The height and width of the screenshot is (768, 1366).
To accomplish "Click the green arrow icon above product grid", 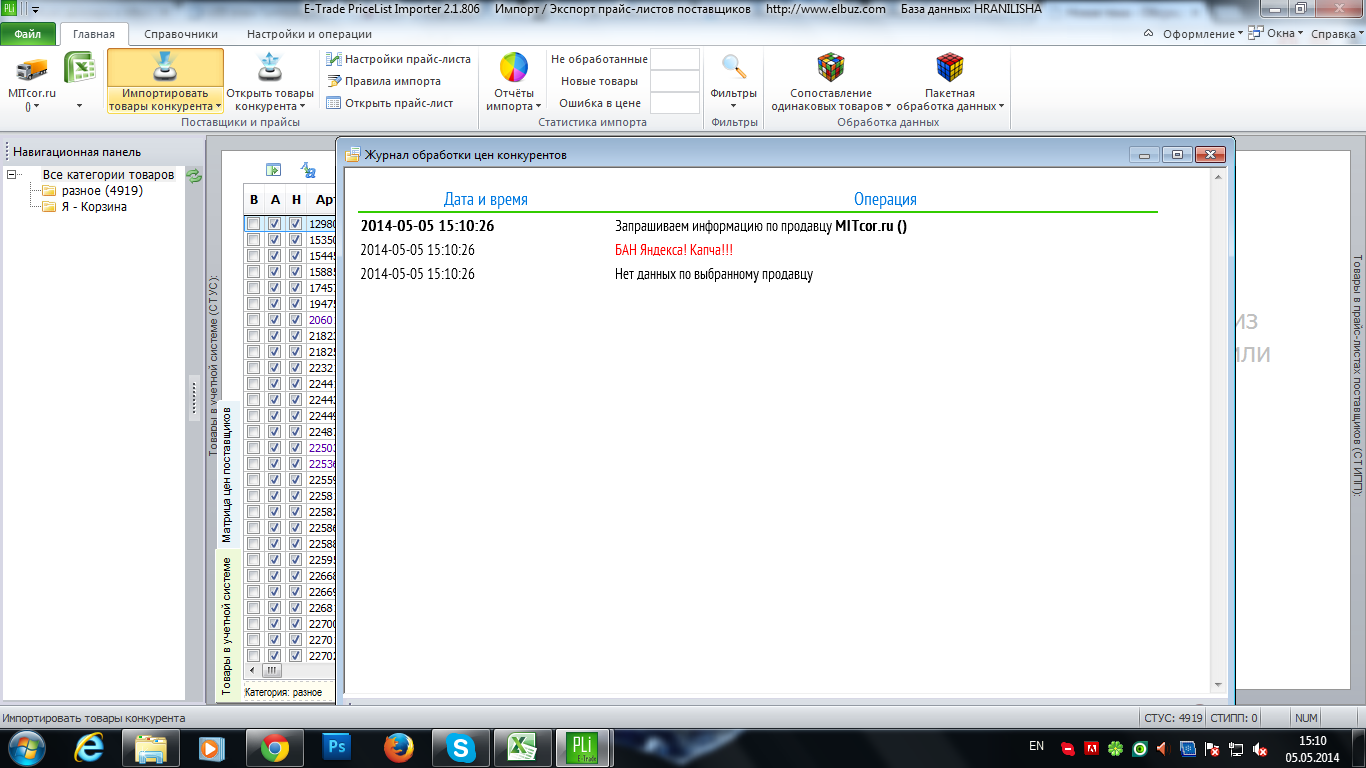I will point(273,170).
